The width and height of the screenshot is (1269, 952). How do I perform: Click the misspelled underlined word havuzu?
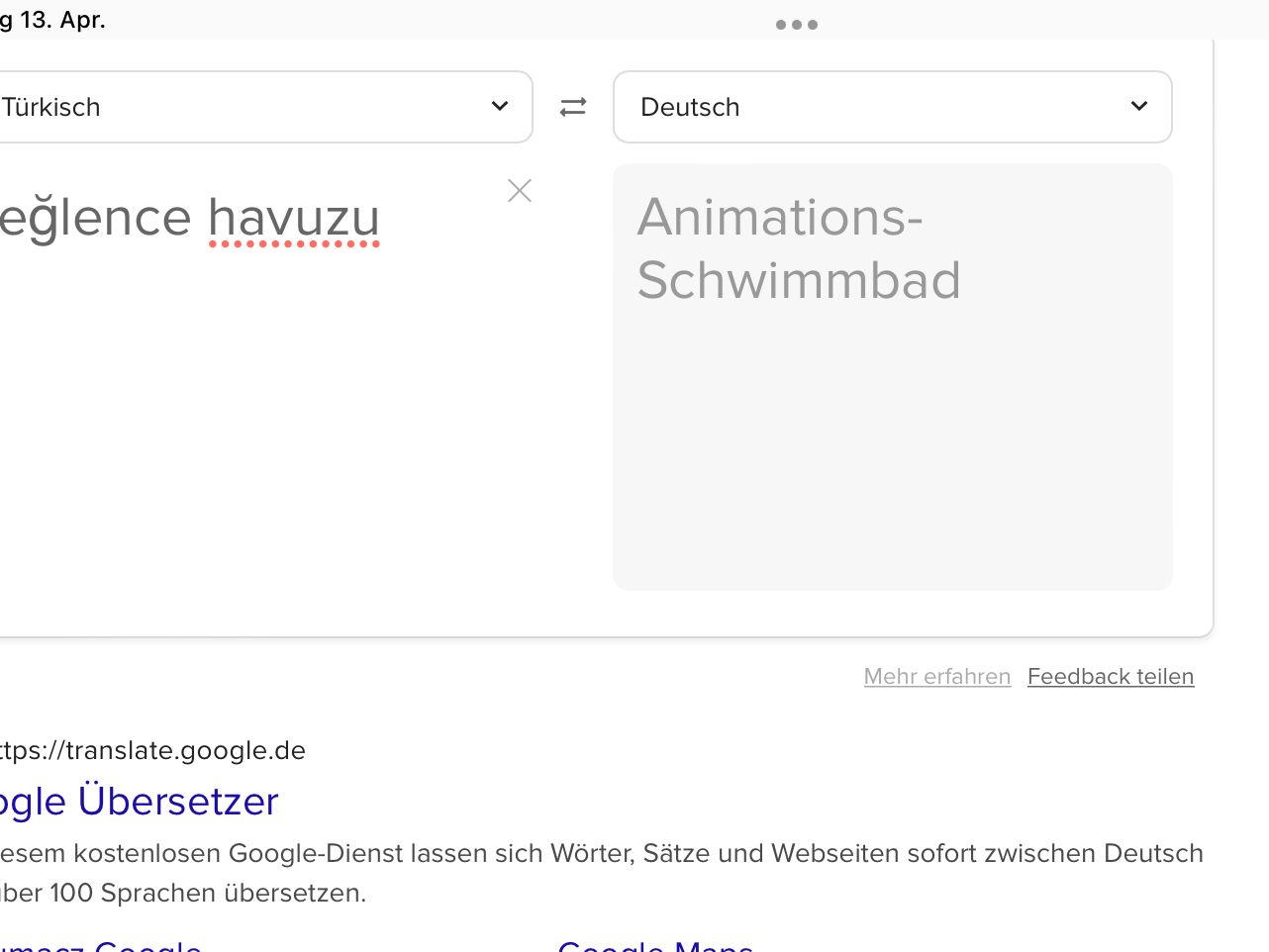point(294,219)
